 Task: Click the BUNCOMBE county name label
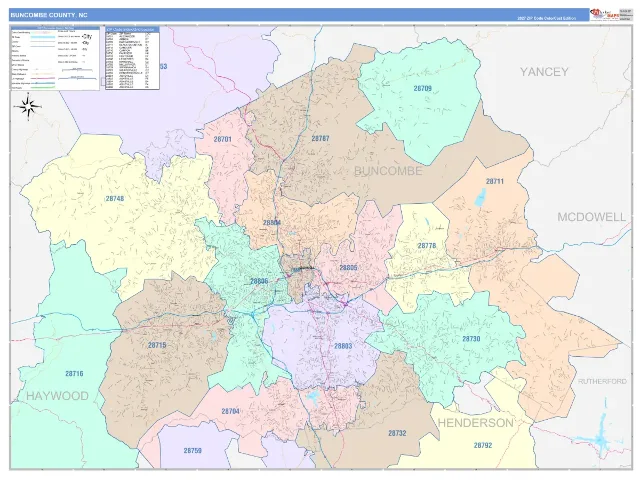[388, 171]
